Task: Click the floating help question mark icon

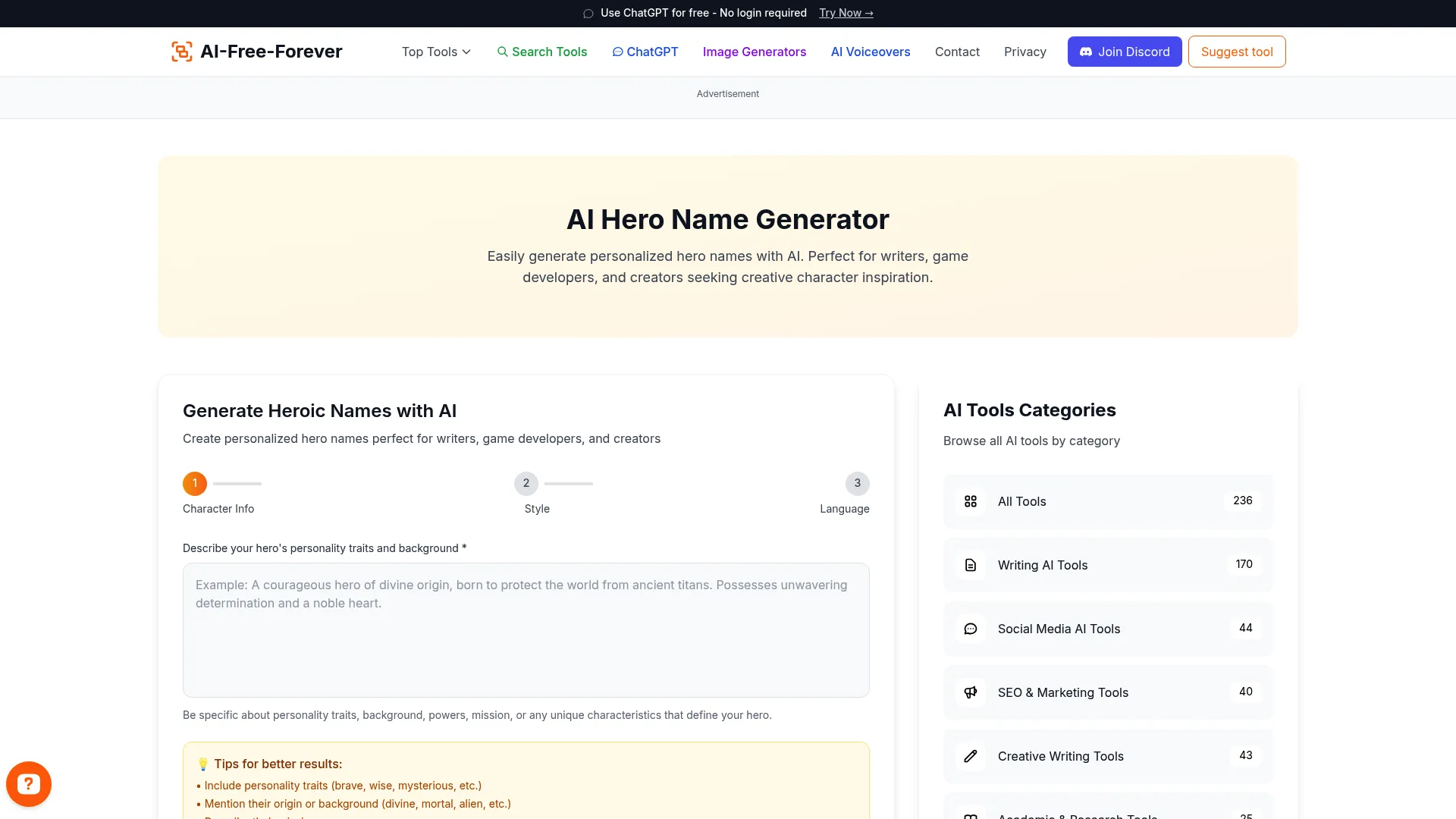Action: [28, 783]
